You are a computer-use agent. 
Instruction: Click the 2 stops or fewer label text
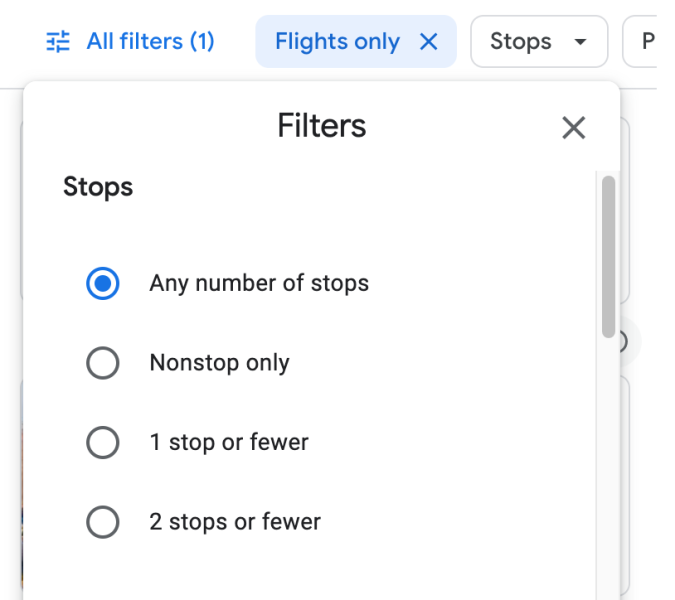click(235, 522)
